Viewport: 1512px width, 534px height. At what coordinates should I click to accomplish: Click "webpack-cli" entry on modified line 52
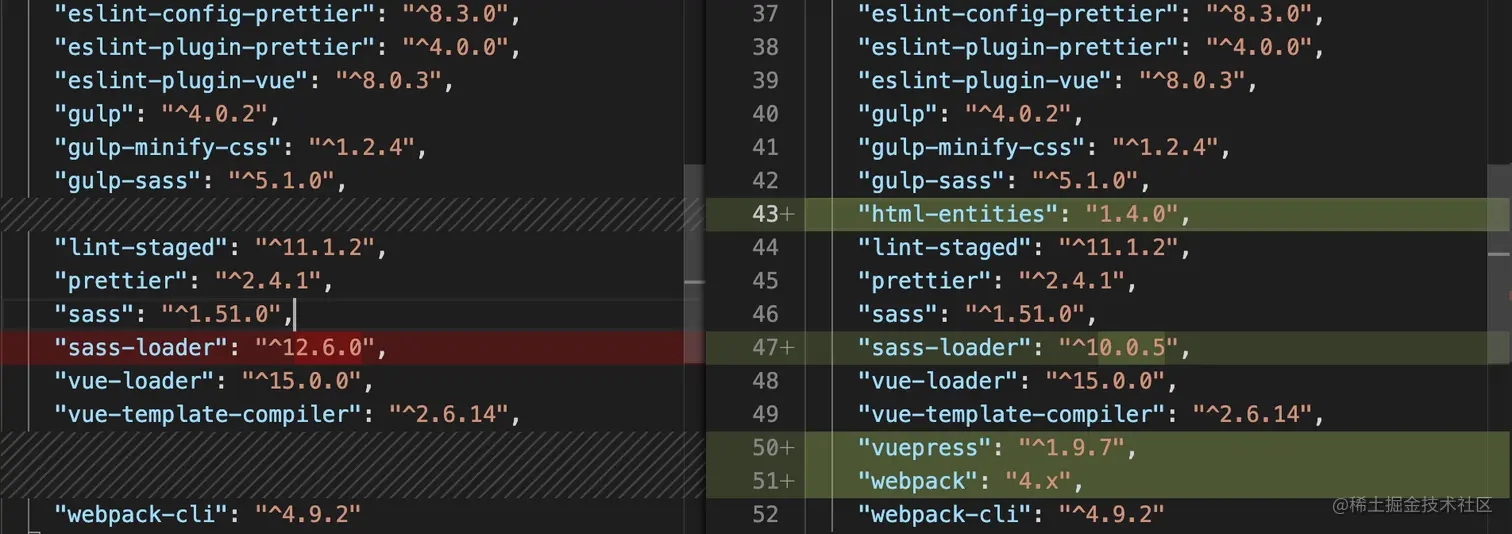pos(945,515)
